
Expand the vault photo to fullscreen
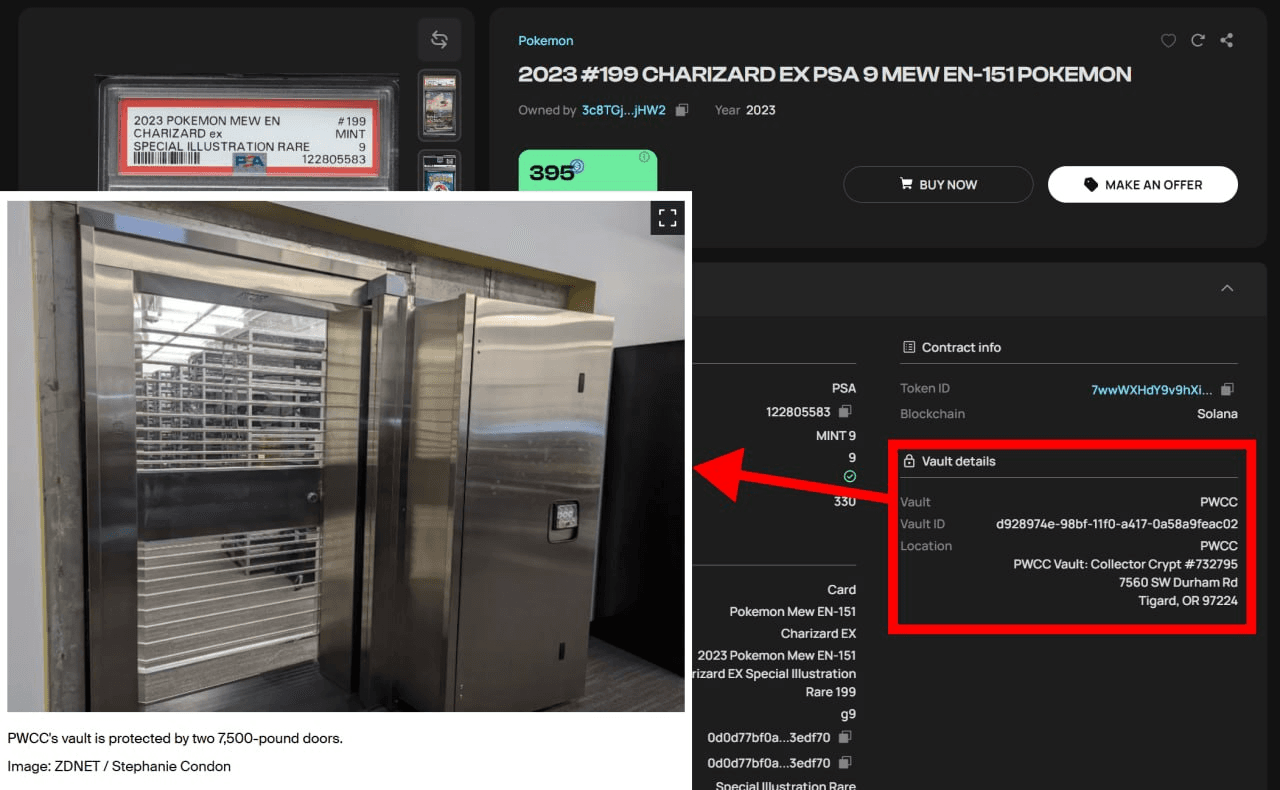[x=667, y=218]
